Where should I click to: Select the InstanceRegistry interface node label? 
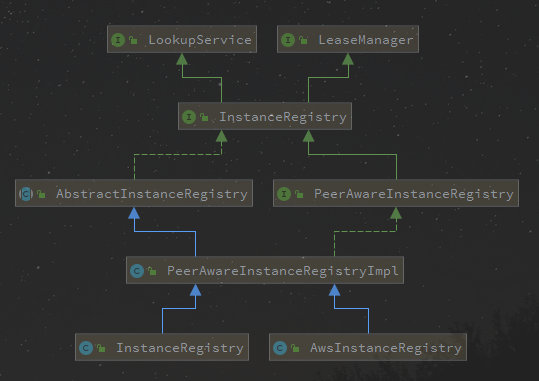(283, 117)
